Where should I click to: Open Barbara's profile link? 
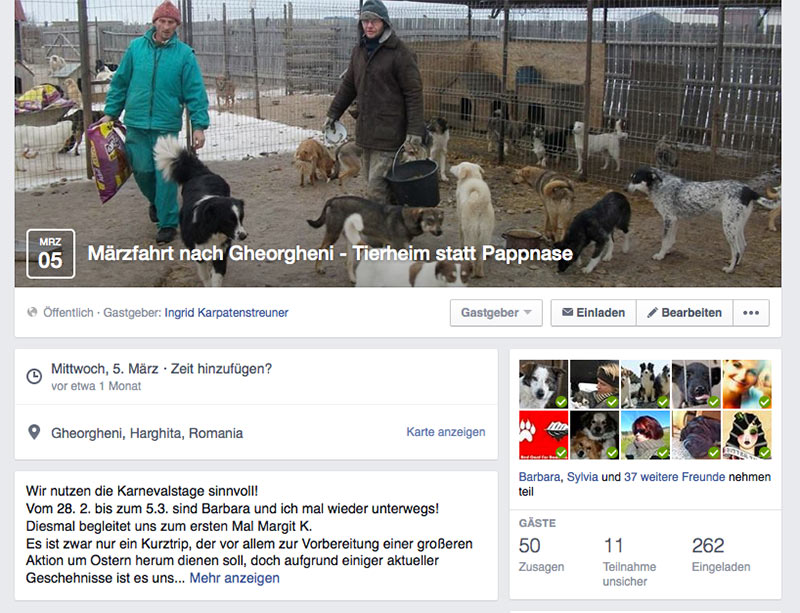[539, 477]
